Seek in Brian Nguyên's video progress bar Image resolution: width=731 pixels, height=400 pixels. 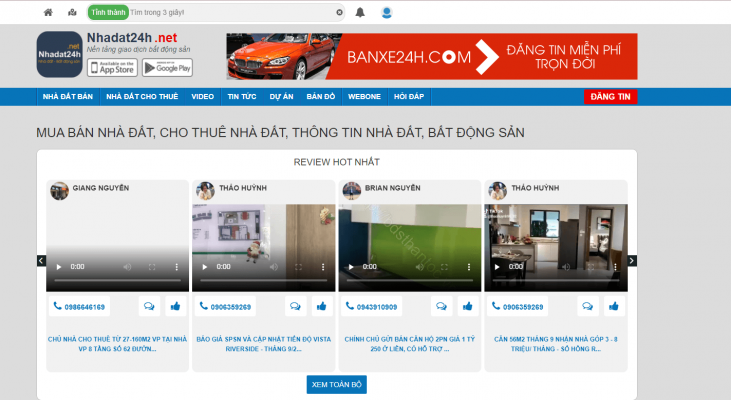click(x=410, y=280)
